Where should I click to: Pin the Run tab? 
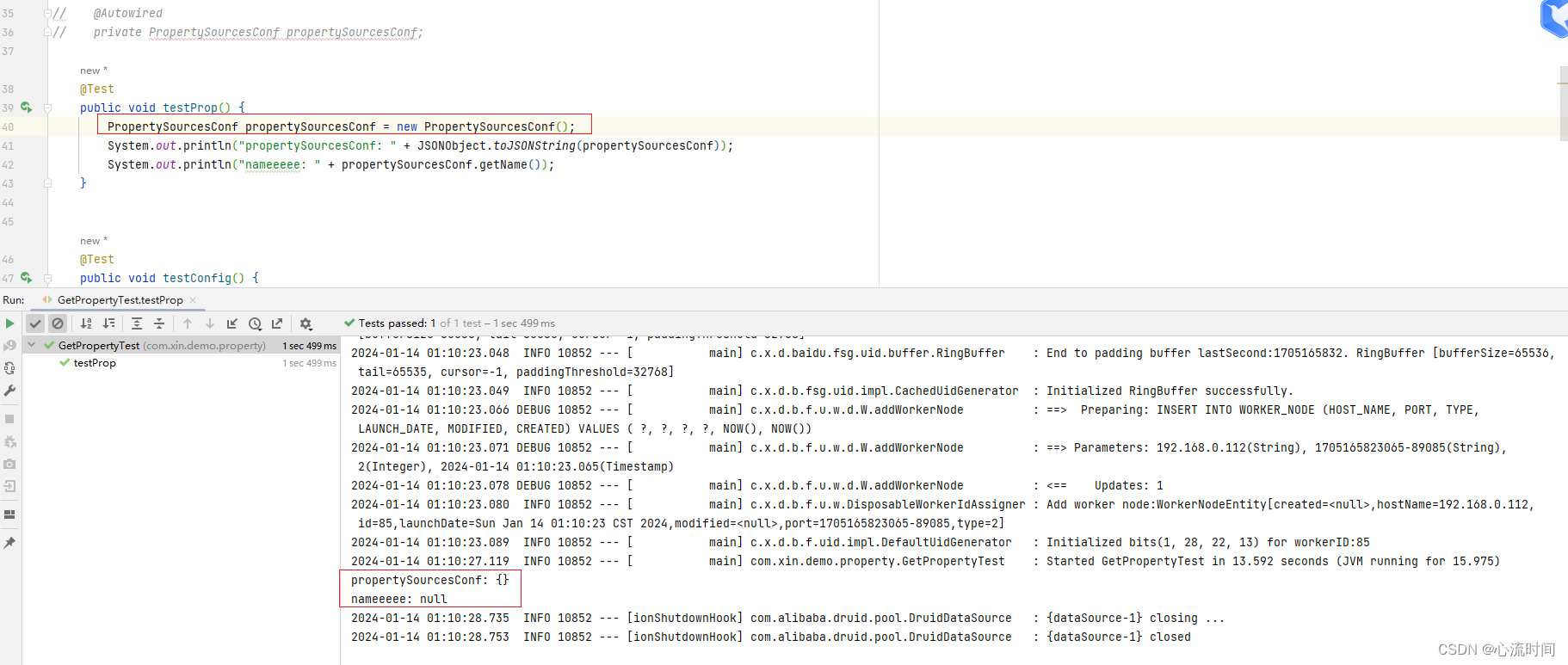click(9, 543)
